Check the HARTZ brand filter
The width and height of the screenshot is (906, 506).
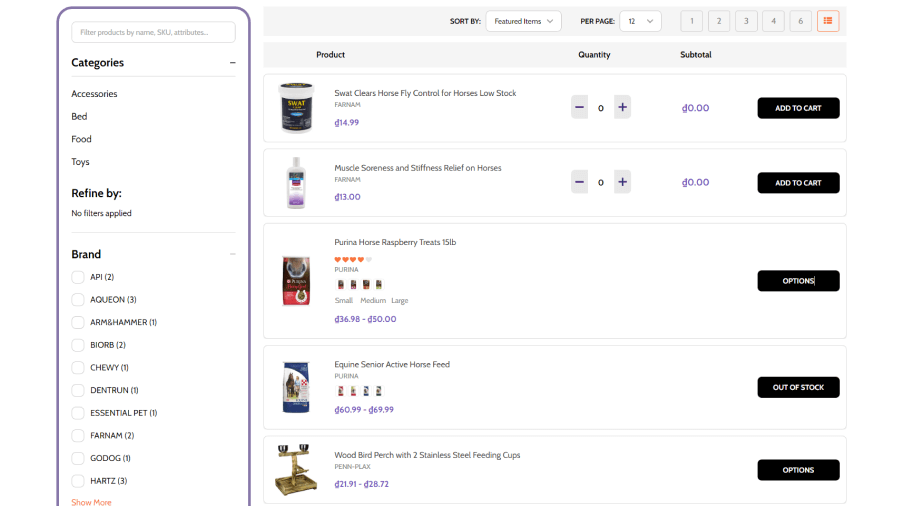coord(78,481)
